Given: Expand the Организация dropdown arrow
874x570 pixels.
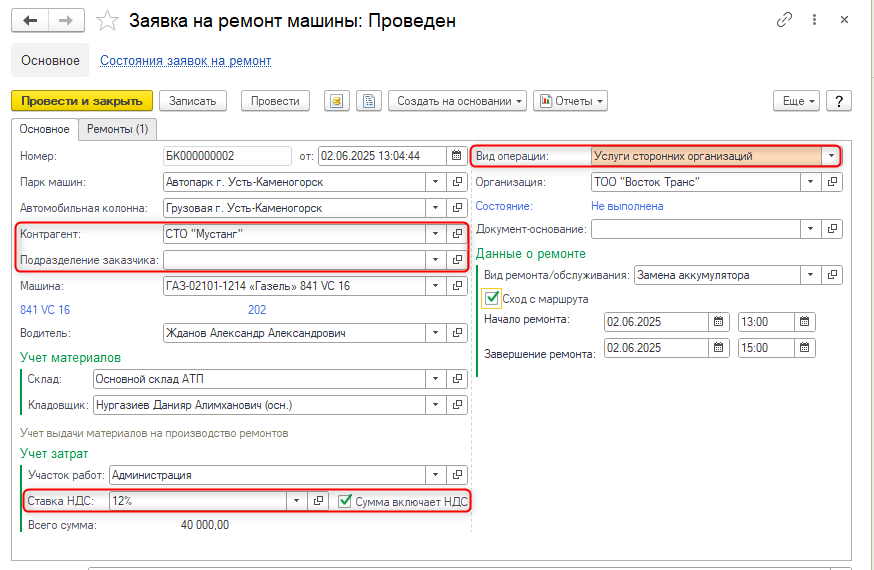Looking at the screenshot, I should coord(810,182).
